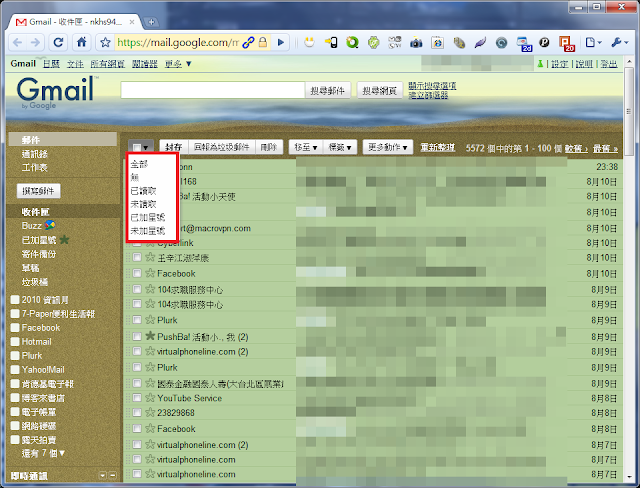640x488 pixels.
Task: Collapse the 即時通訊 chat section
Action: (113, 475)
